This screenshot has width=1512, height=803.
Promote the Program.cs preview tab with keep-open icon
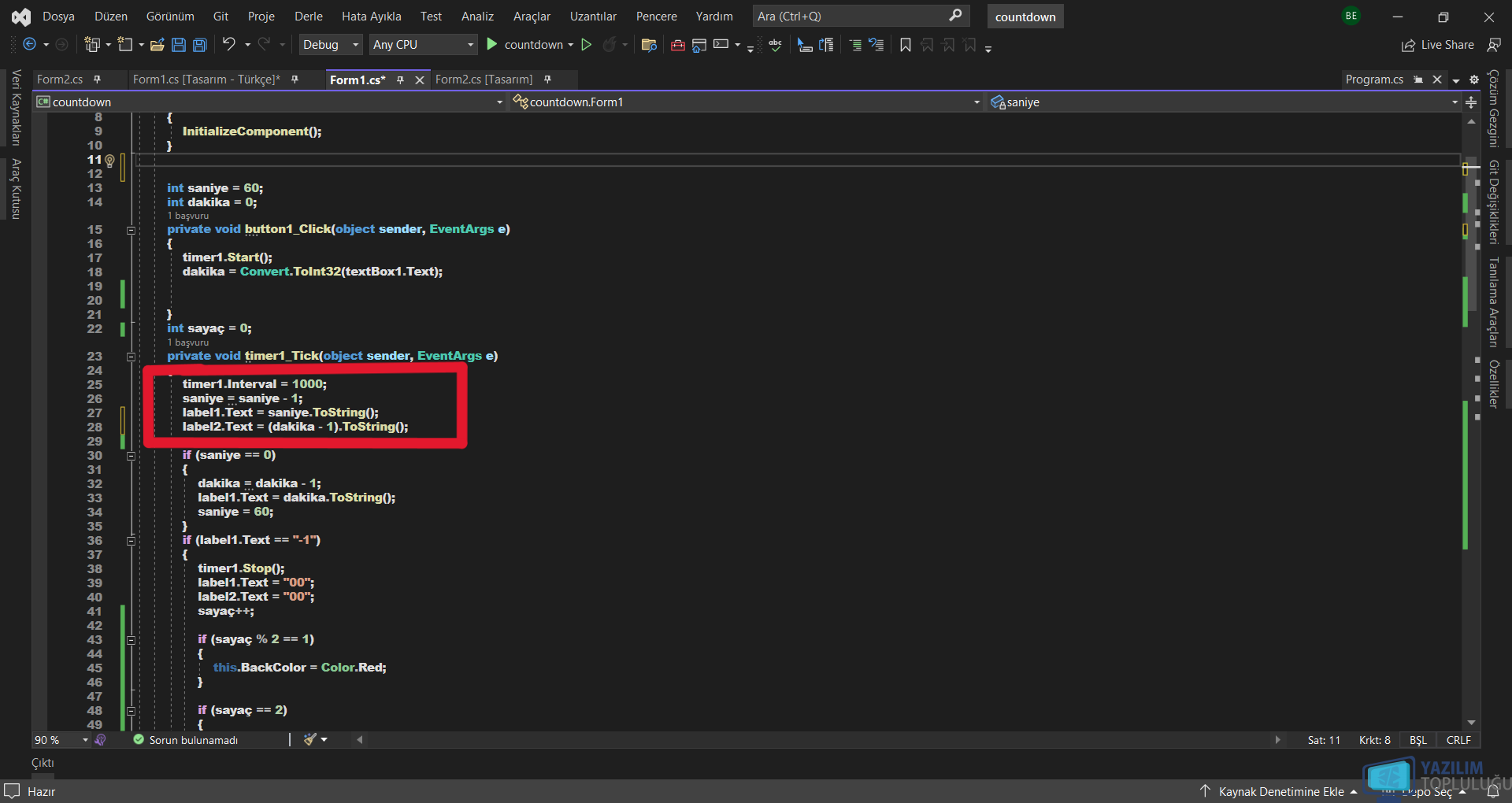pyautogui.click(x=1418, y=80)
